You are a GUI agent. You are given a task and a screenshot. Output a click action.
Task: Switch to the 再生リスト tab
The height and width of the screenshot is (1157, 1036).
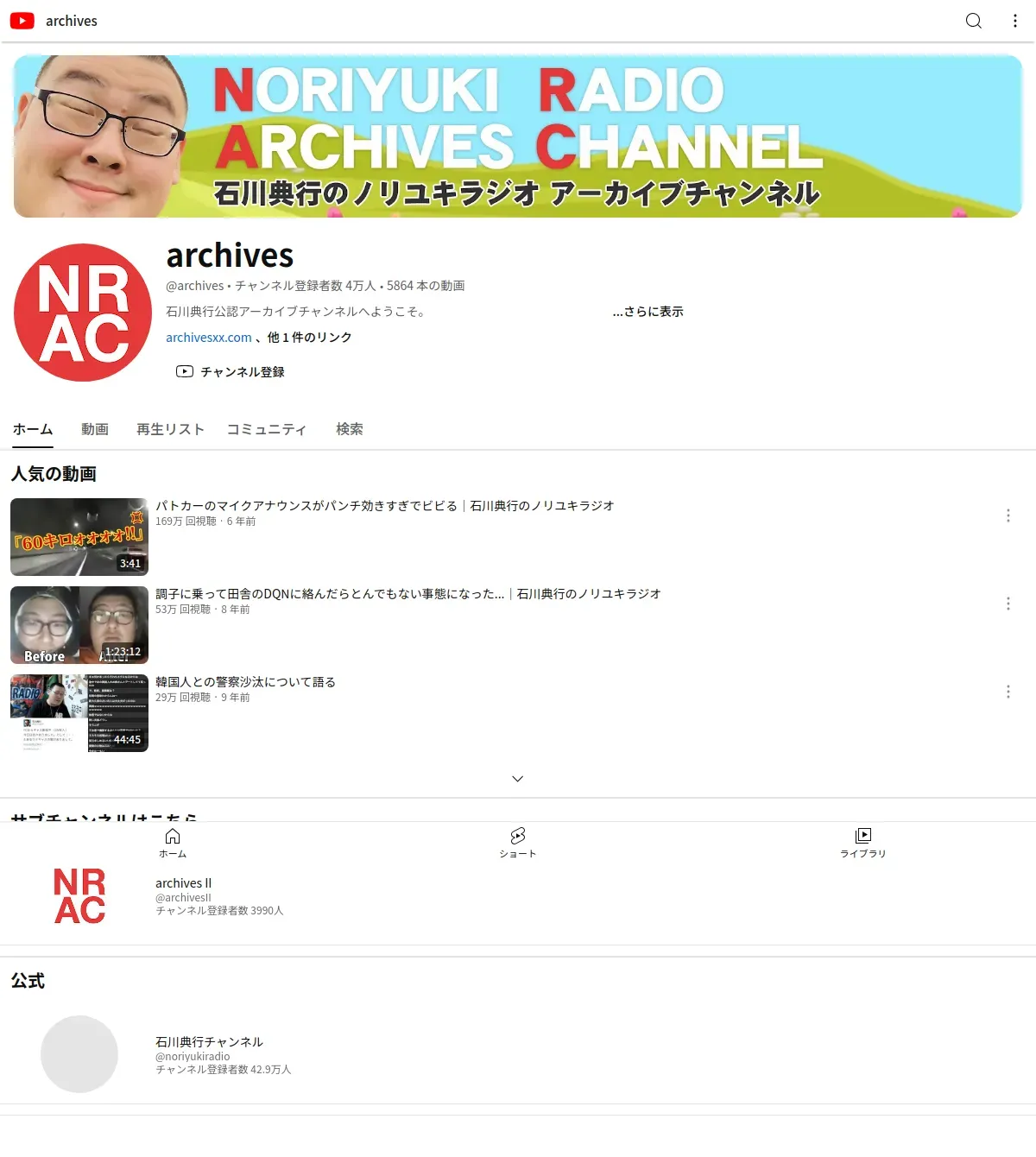coord(170,429)
